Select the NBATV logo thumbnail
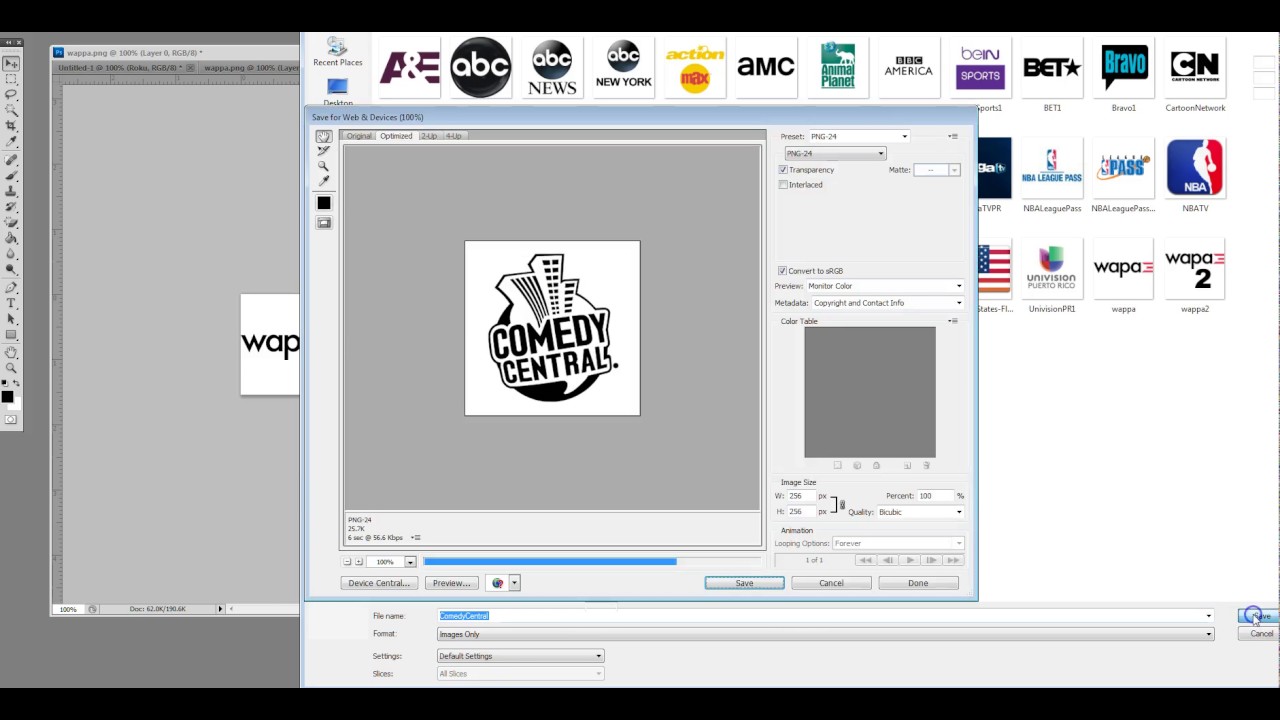The width and height of the screenshot is (1280, 720). 1195,167
